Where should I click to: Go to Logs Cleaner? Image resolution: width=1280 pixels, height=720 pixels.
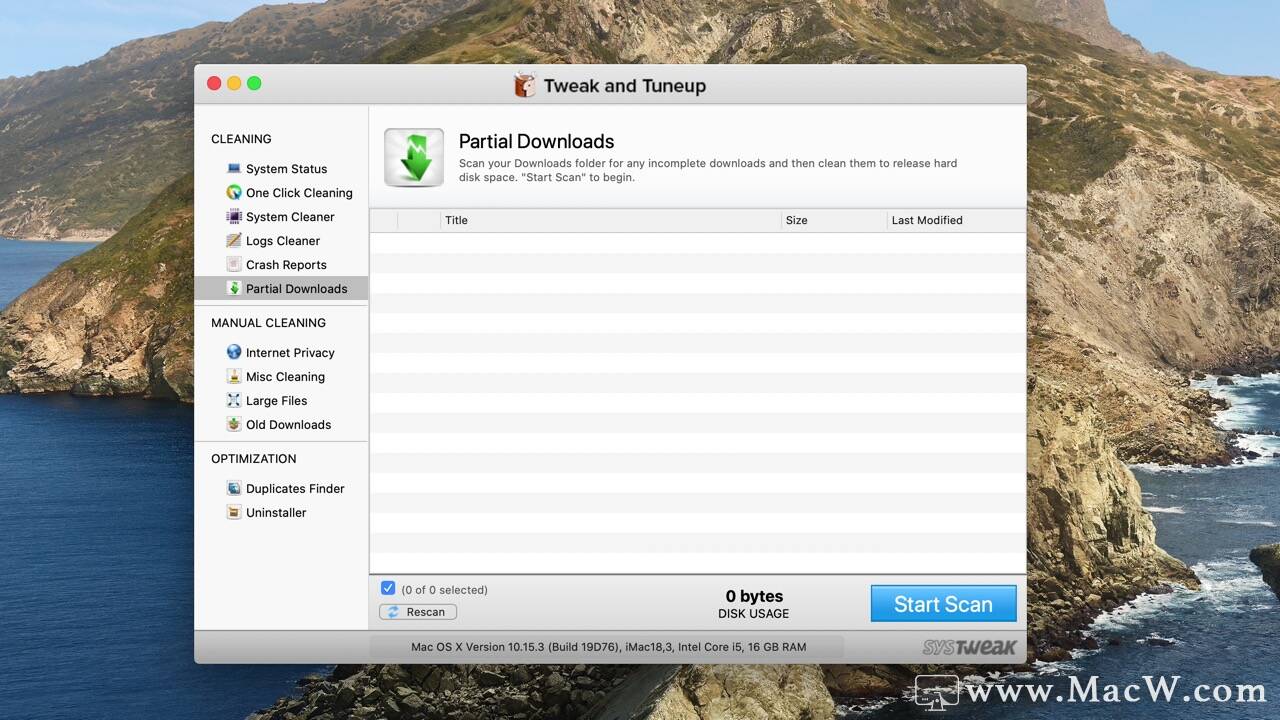click(283, 241)
